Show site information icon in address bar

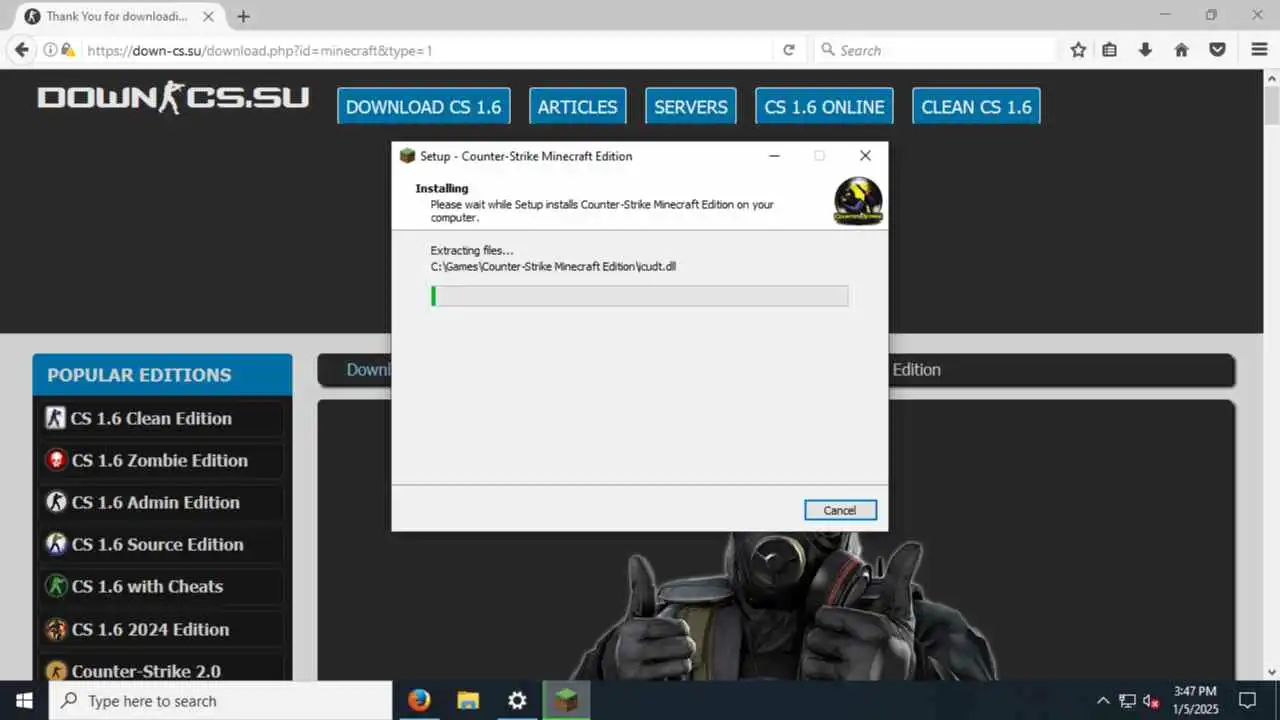click(x=50, y=50)
